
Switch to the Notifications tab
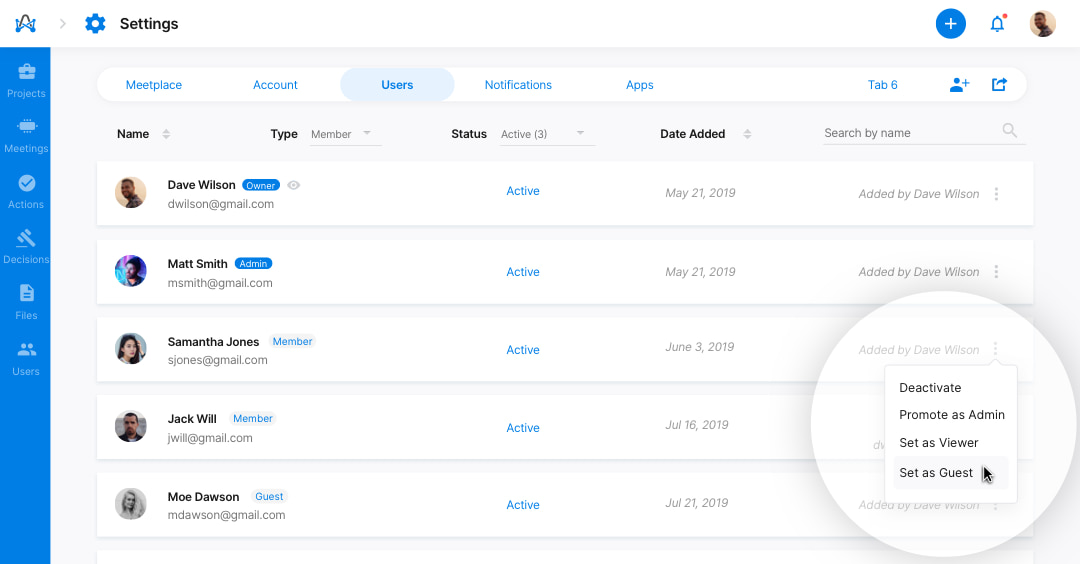[518, 85]
